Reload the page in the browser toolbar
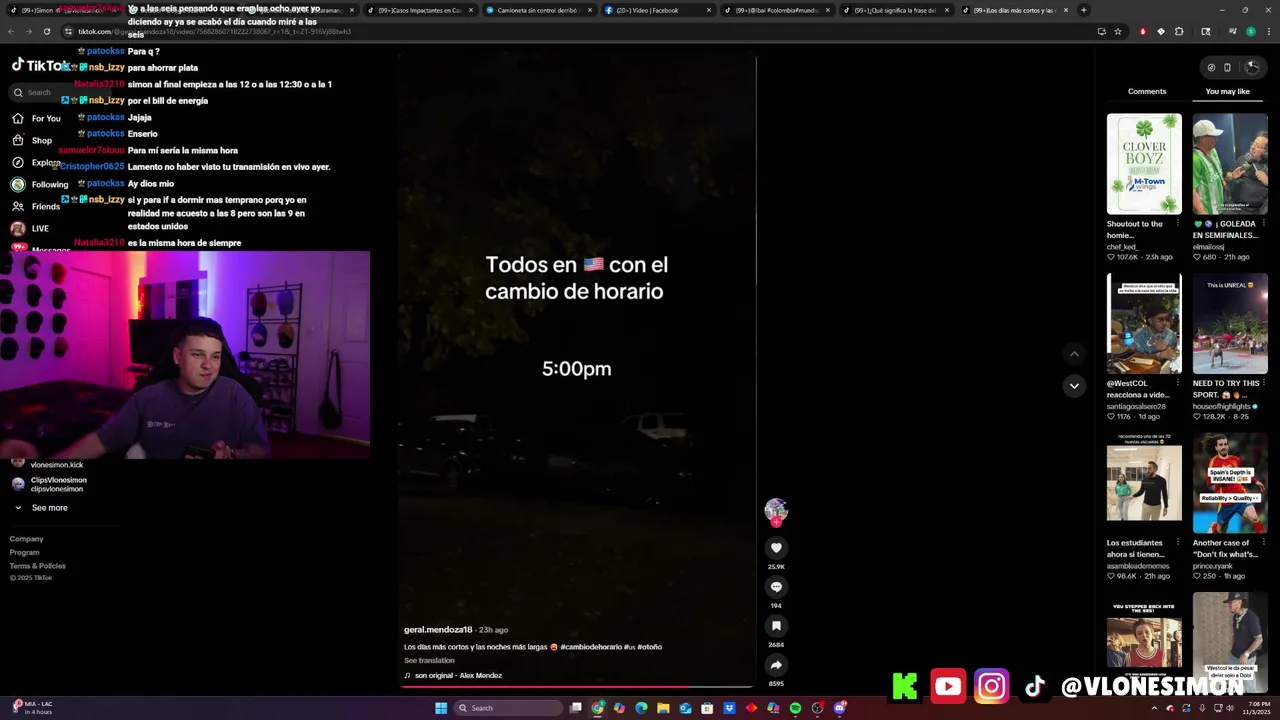This screenshot has width=1280, height=720. coord(46,31)
